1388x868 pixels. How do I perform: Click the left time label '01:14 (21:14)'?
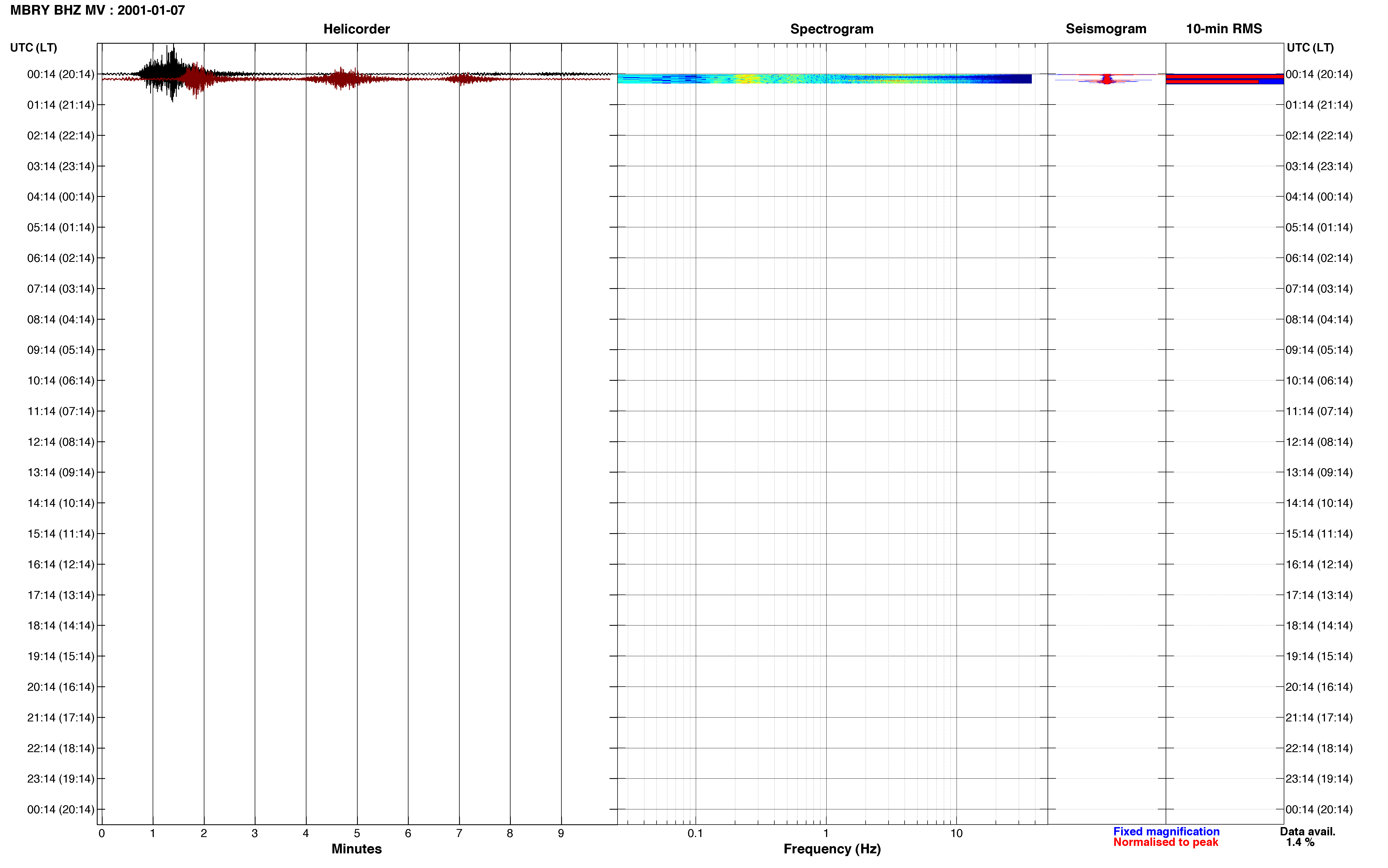pyautogui.click(x=61, y=105)
